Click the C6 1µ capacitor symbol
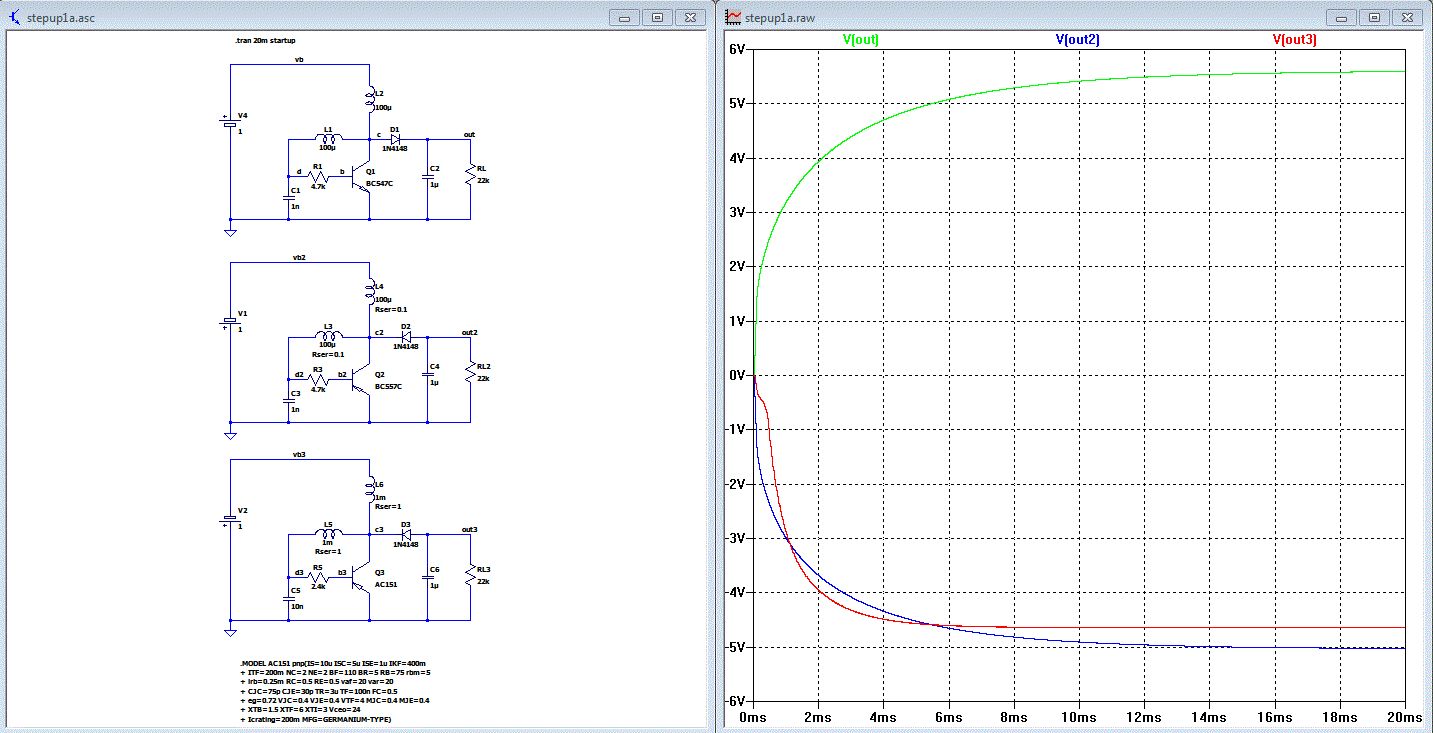This screenshot has width=1433, height=733. (x=428, y=576)
